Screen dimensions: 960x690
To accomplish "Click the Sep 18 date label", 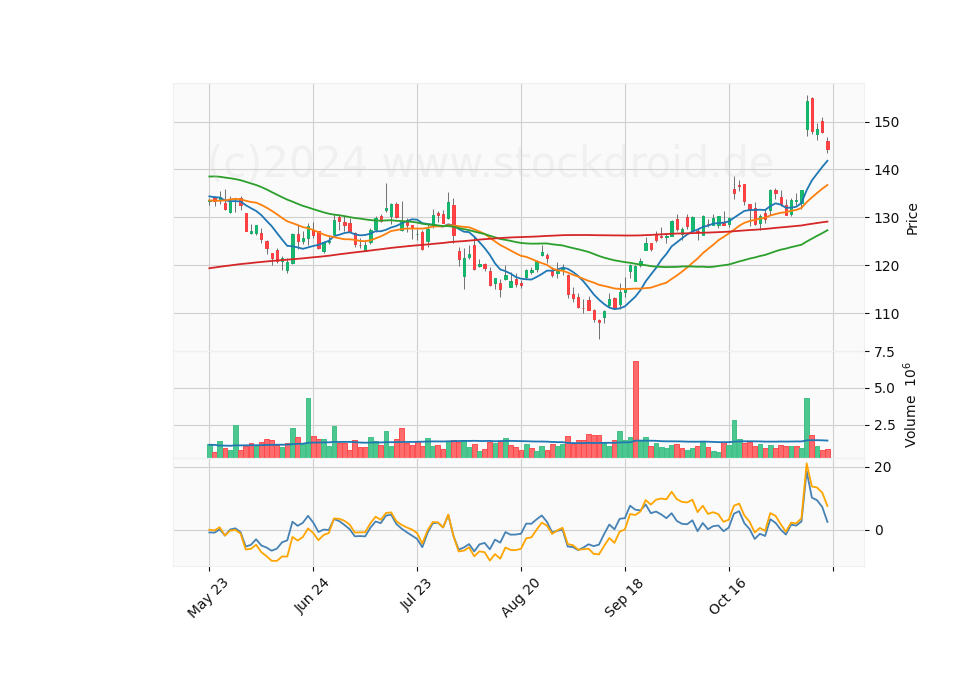I will click(624, 598).
